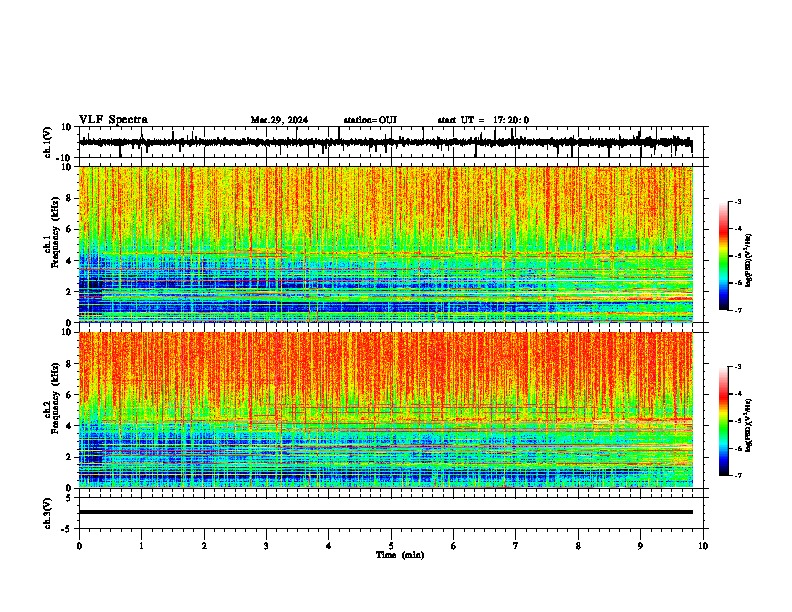The image size is (792, 612).
Task: Click the -3 label atop ch.1 color bar
Action: click(x=738, y=201)
